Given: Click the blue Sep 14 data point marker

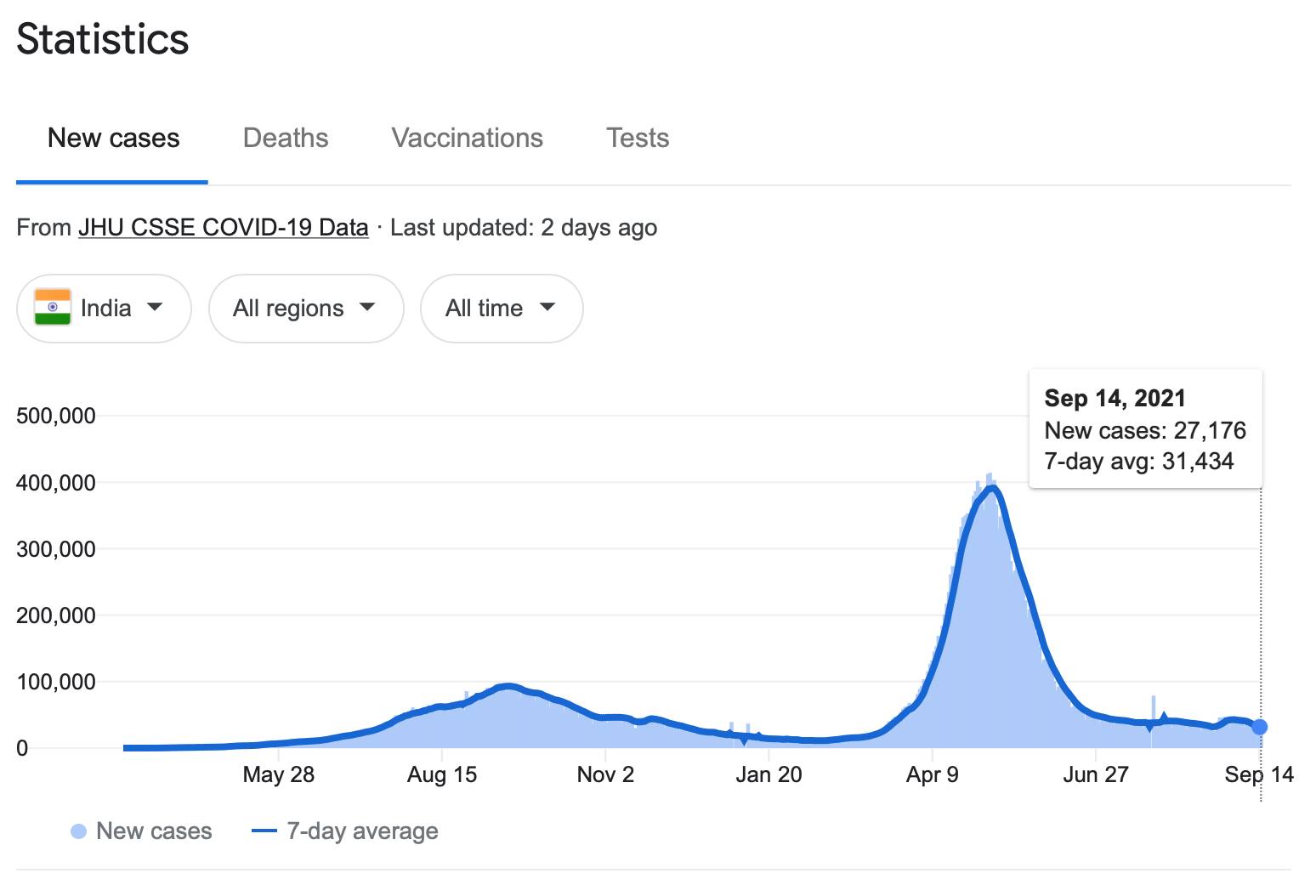Looking at the screenshot, I should [x=1259, y=727].
